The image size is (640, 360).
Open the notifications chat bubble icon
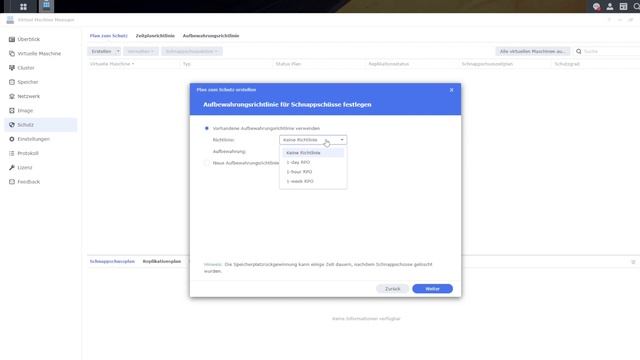pos(596,7)
